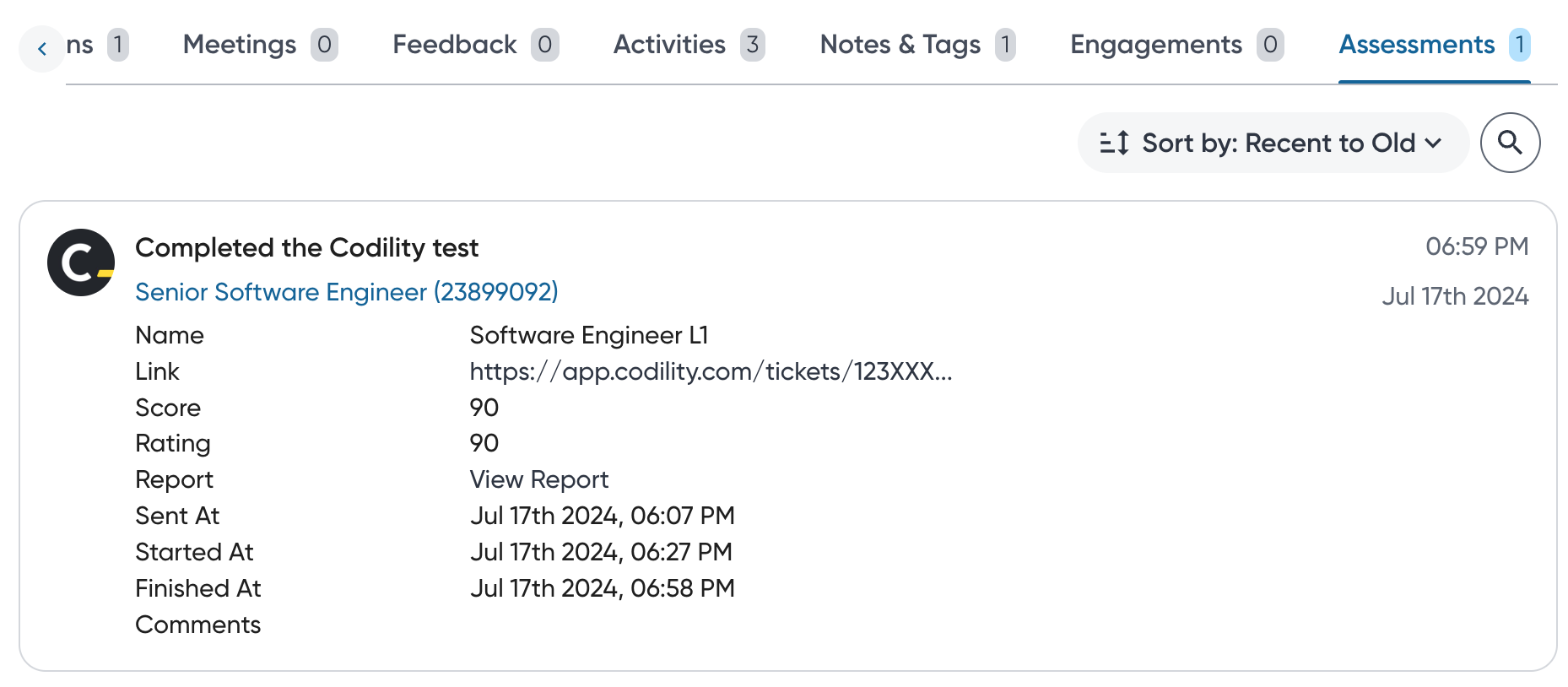Click the Feedback count badge 0

coord(545,45)
